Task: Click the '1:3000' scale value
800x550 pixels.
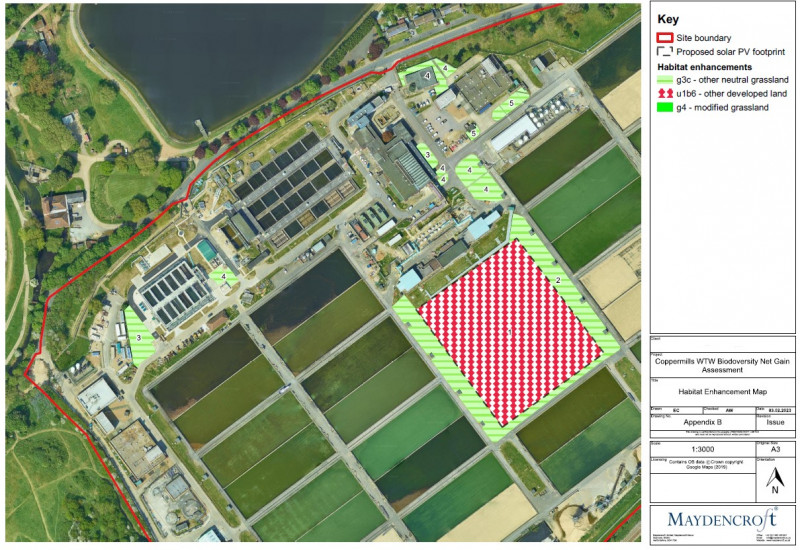Action: 703,449
